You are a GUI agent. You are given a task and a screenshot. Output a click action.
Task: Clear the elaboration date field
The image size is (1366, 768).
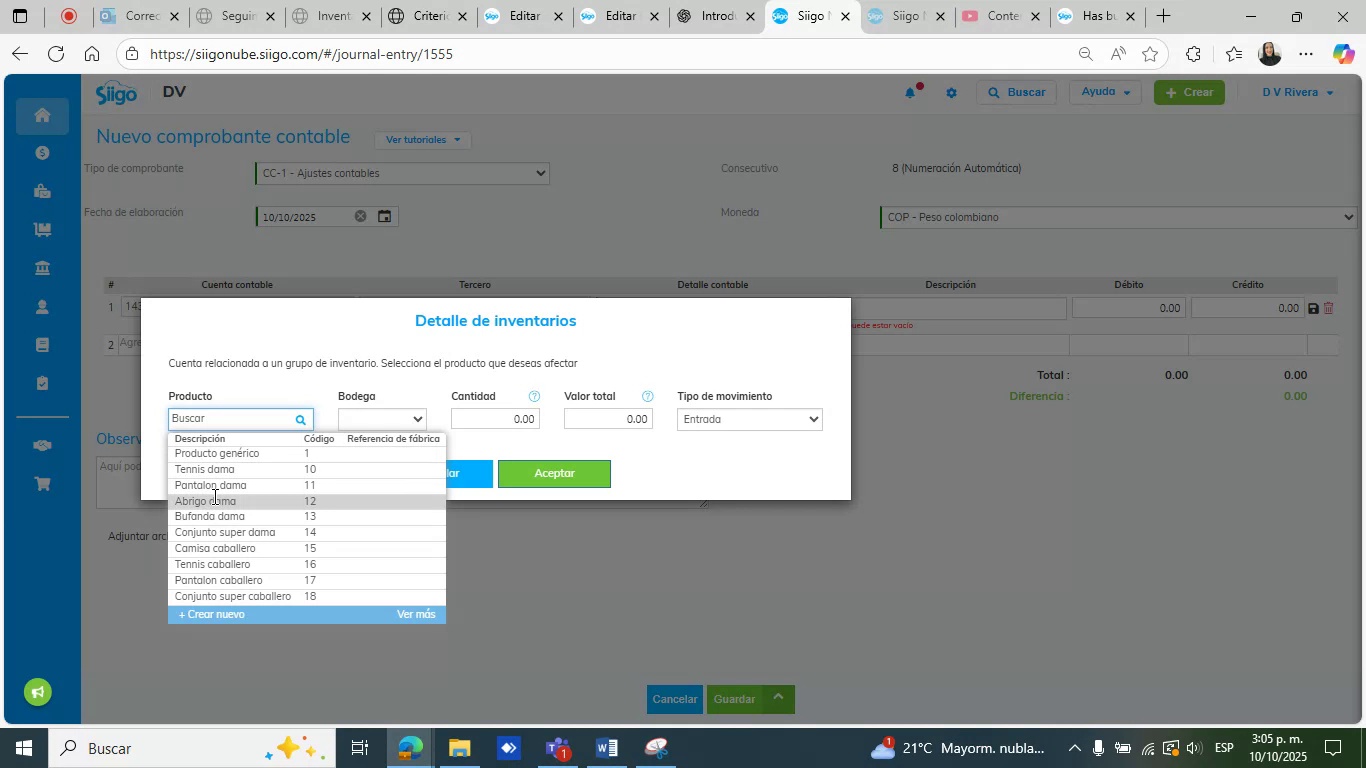click(x=360, y=216)
